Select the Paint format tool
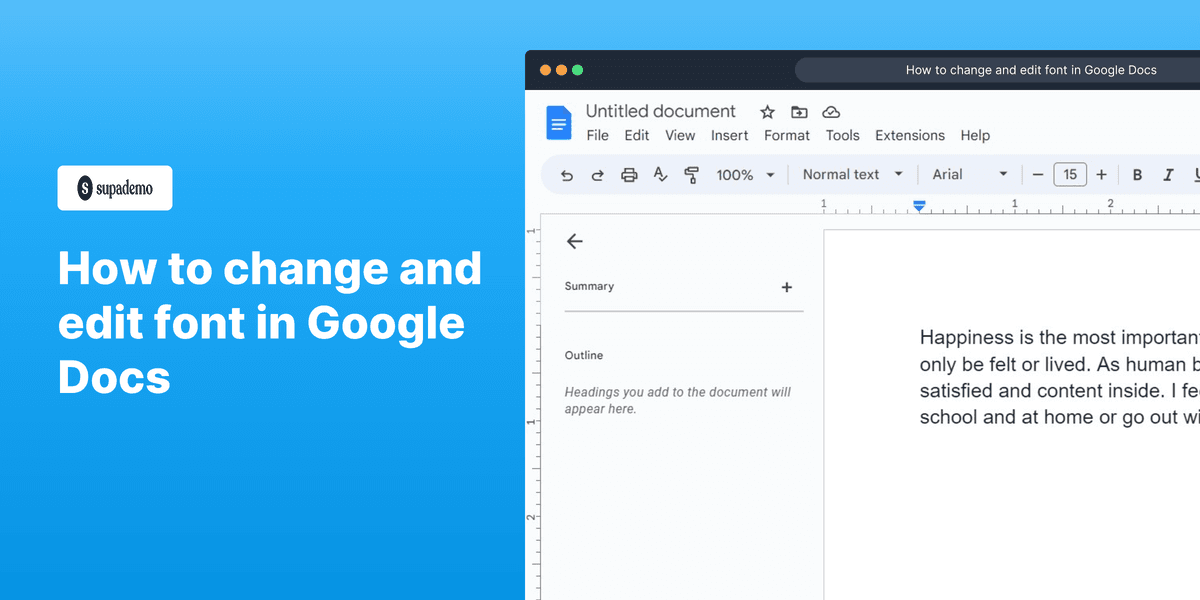 coord(692,174)
